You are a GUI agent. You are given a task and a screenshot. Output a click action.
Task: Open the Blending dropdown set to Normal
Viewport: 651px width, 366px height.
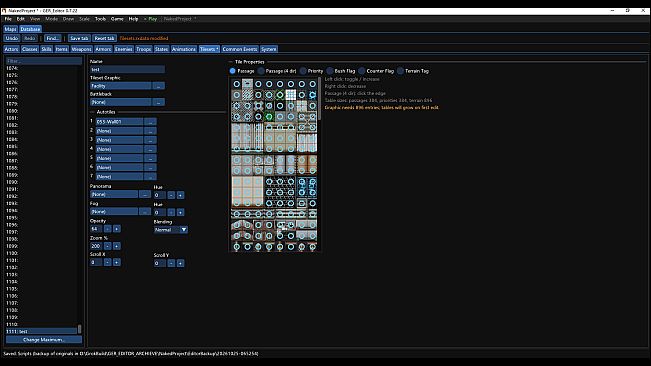coord(171,229)
